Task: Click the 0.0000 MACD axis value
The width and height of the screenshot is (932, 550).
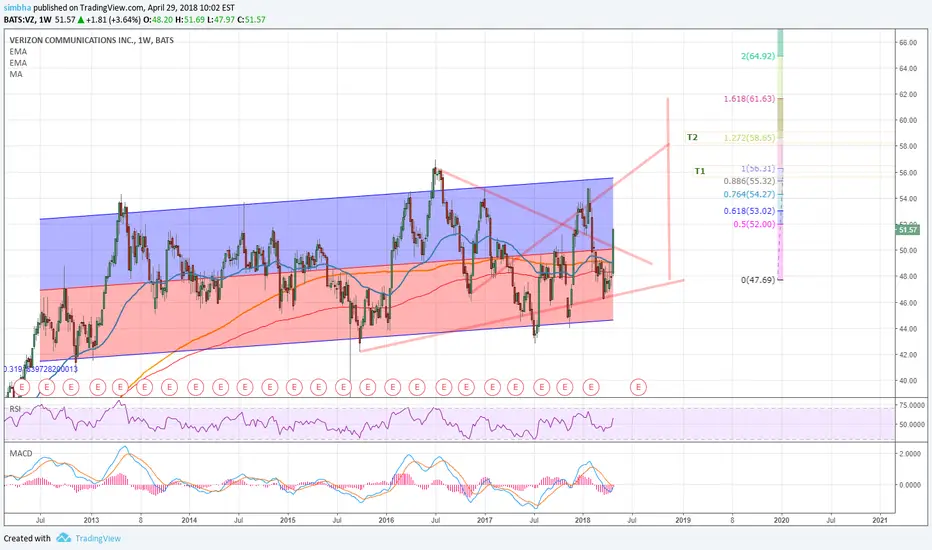Action: point(909,485)
